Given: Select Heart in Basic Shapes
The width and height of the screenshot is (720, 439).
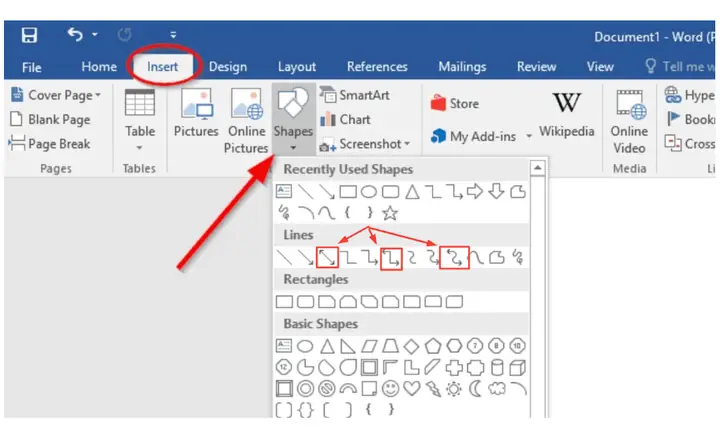Looking at the screenshot, I should click(x=411, y=388).
